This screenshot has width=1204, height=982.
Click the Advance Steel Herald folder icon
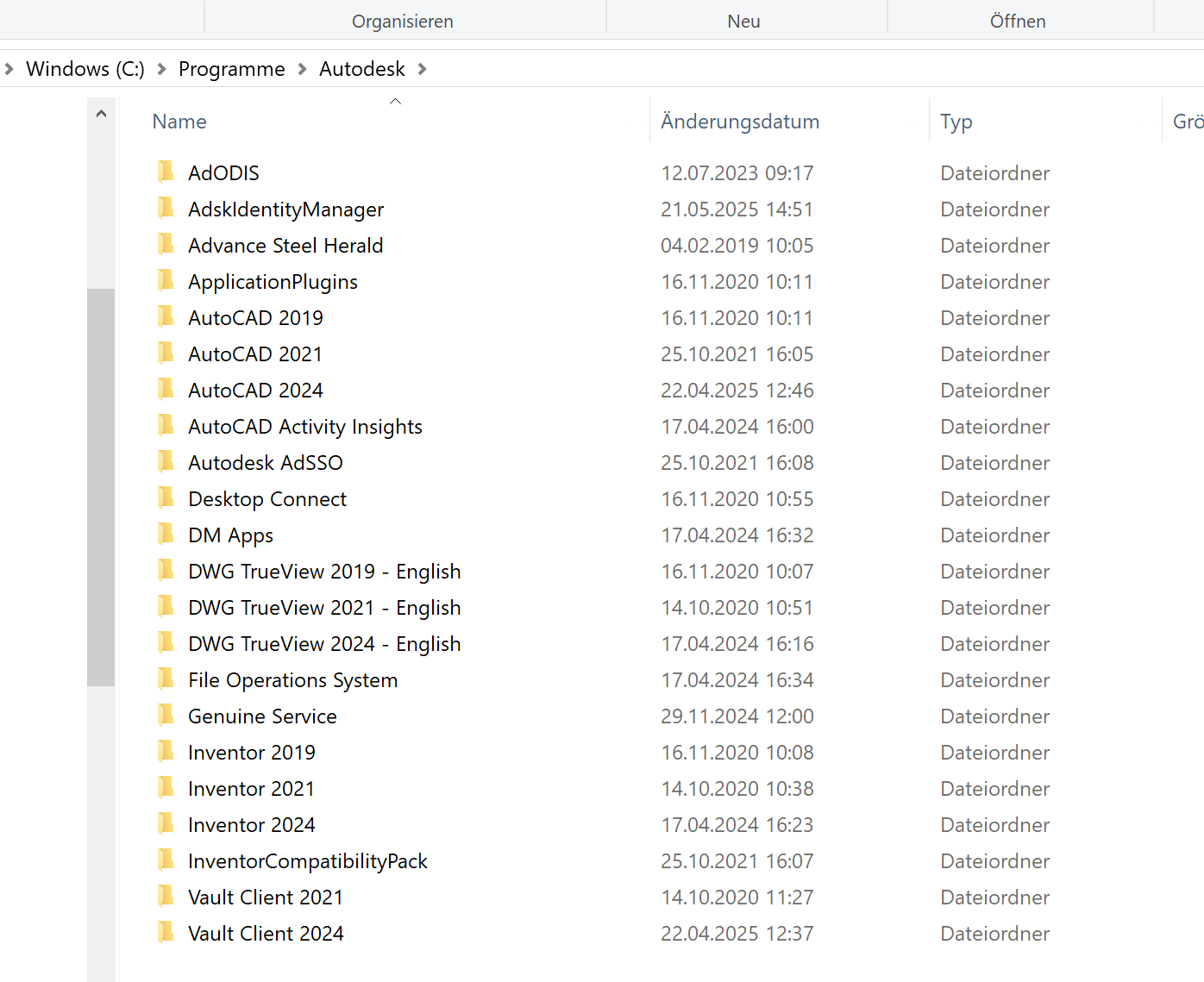166,244
